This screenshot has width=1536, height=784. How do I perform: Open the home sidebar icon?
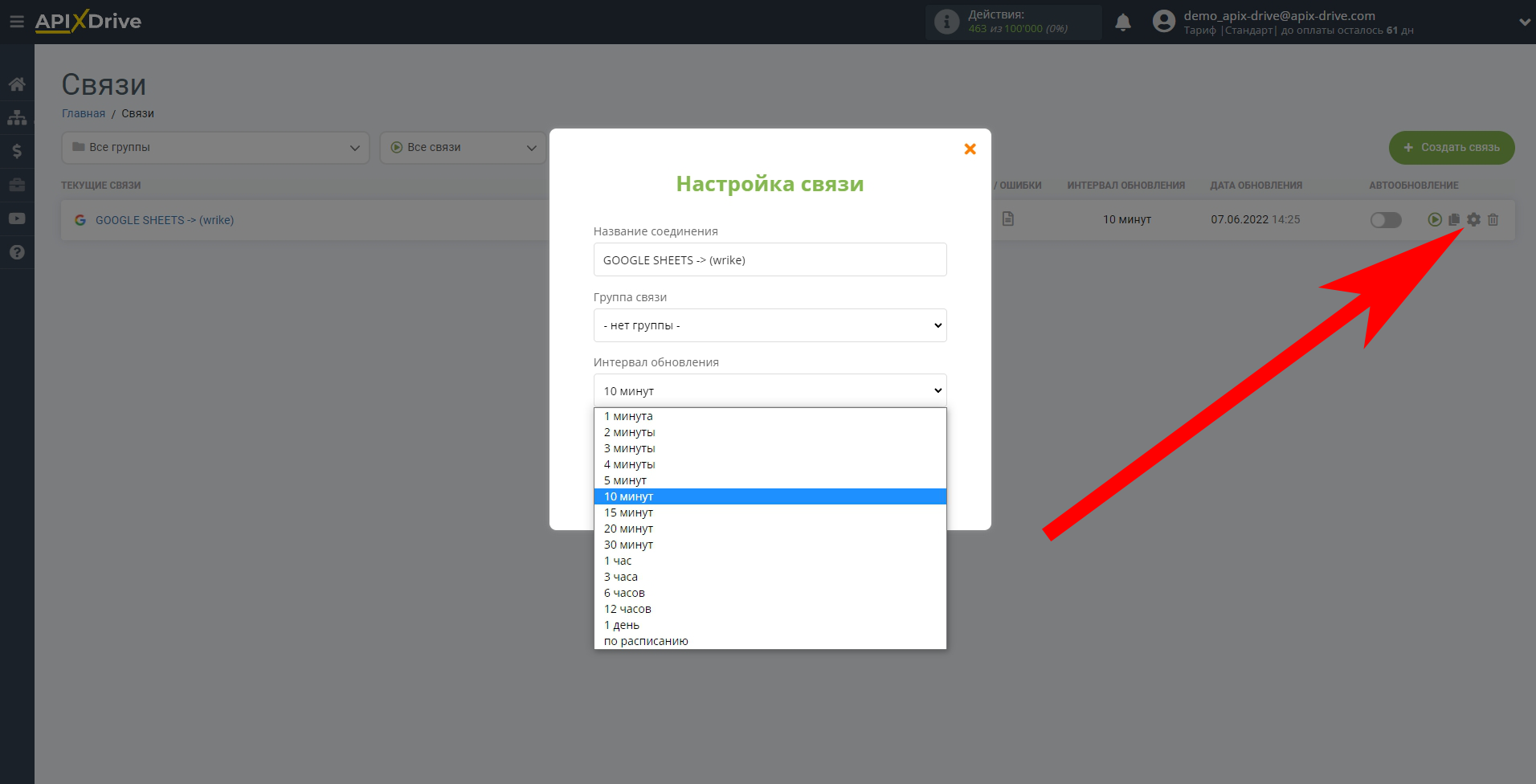tap(17, 84)
